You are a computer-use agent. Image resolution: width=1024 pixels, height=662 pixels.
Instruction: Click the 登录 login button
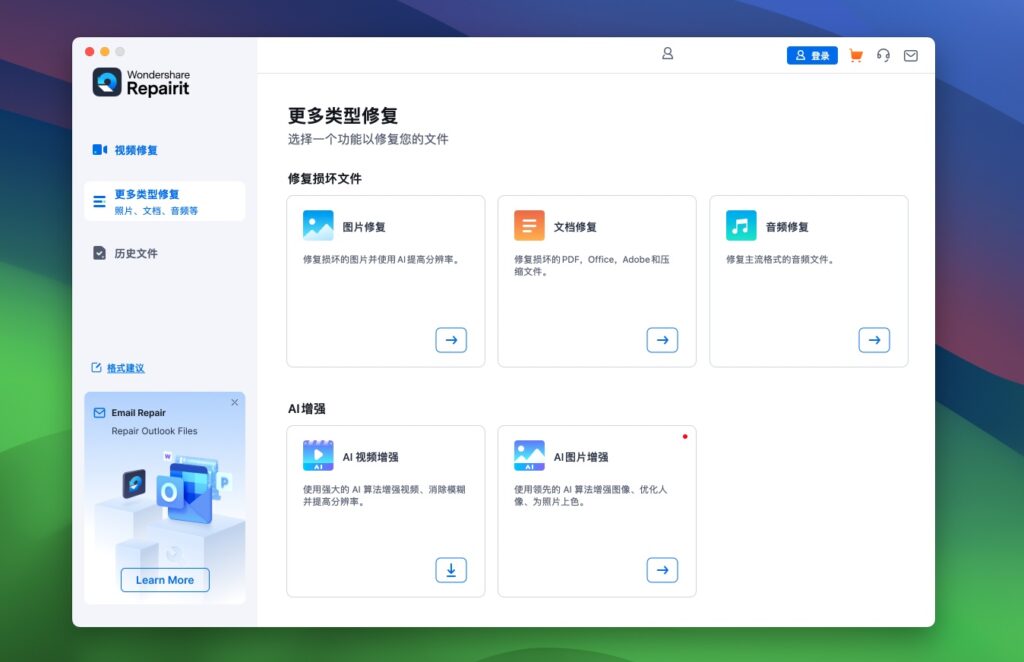[x=812, y=55]
